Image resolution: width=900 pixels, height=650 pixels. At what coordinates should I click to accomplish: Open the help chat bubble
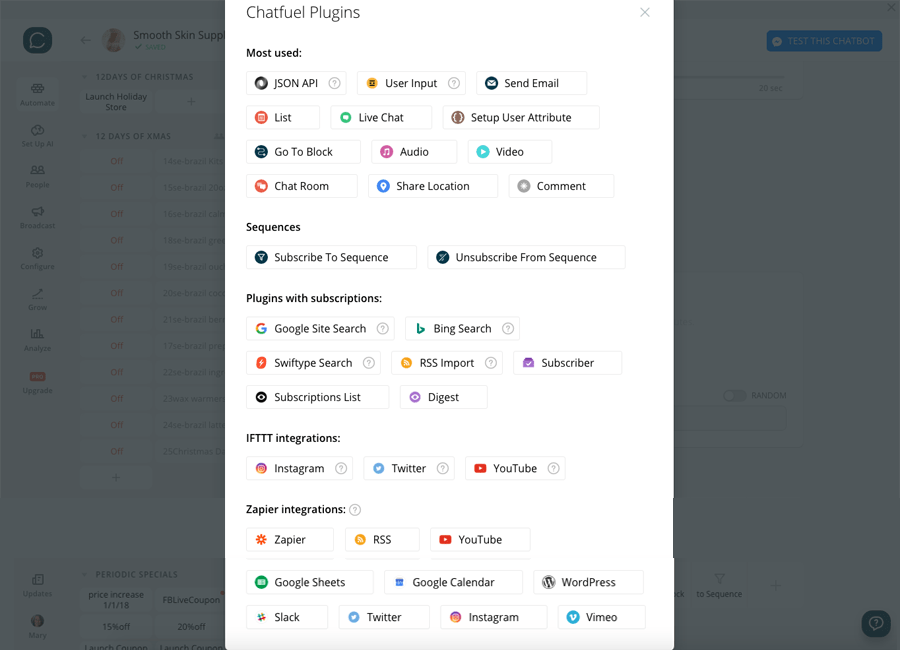tap(876, 623)
